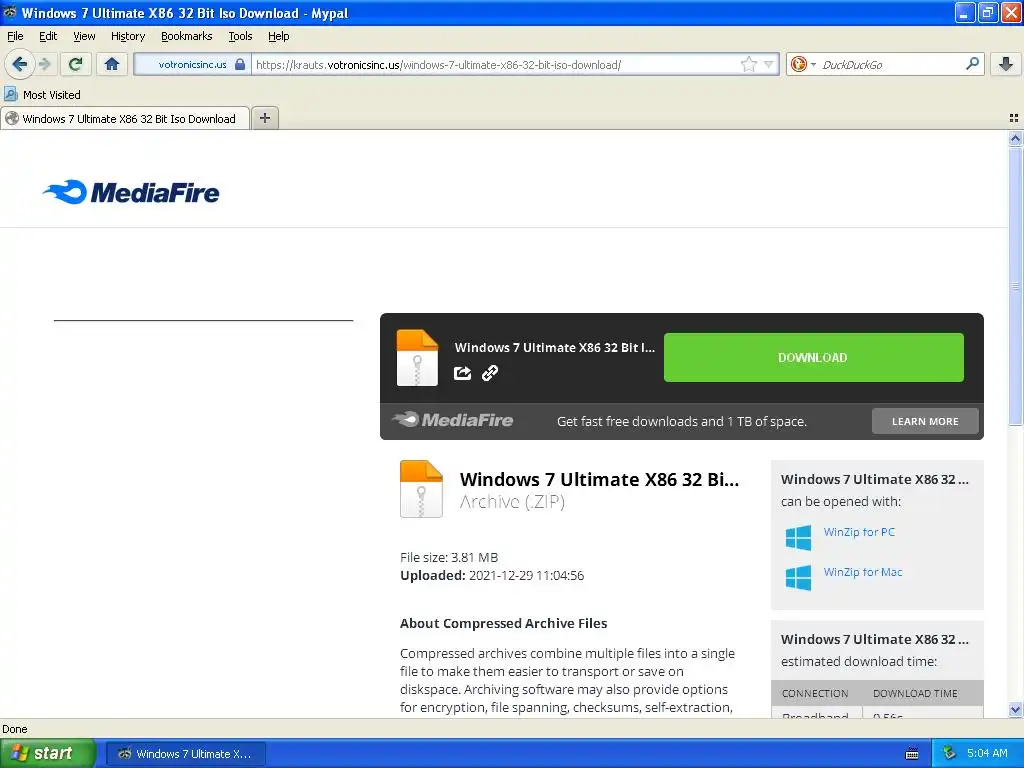Viewport: 1024px width, 768px height.
Task: Open the Downloads arrow button
Action: (x=1006, y=64)
